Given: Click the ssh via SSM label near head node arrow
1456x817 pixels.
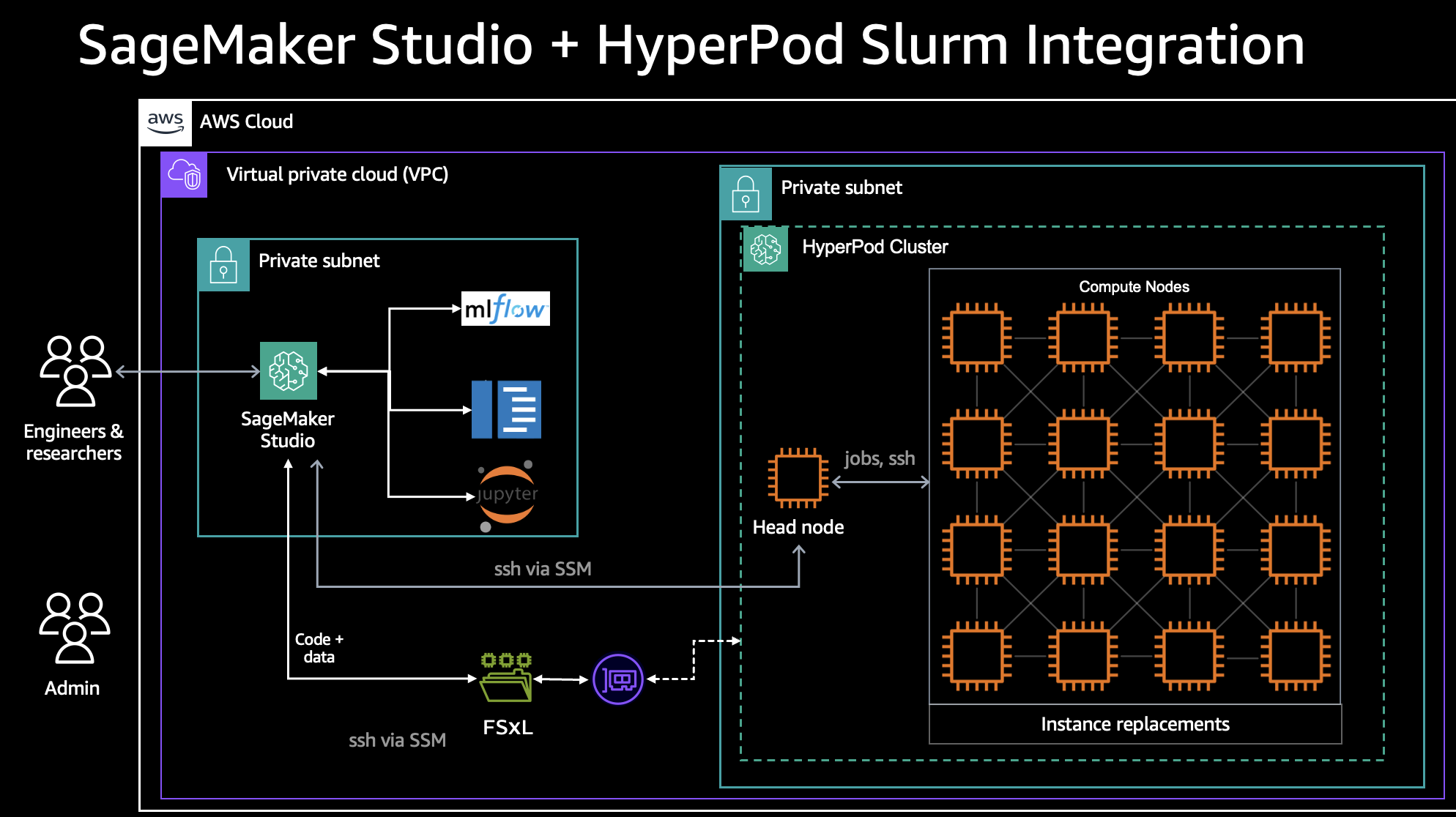Looking at the screenshot, I should pos(543,569).
